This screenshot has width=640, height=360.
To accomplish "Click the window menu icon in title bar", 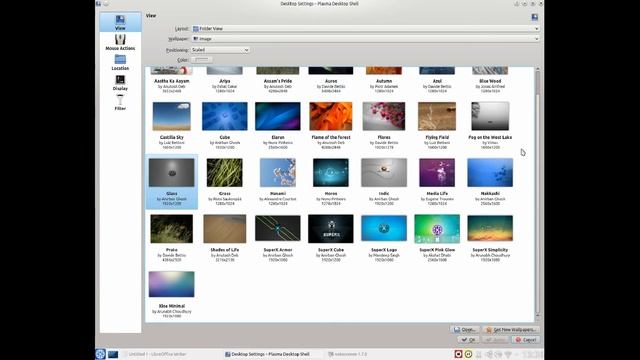I will click(x=98, y=3).
